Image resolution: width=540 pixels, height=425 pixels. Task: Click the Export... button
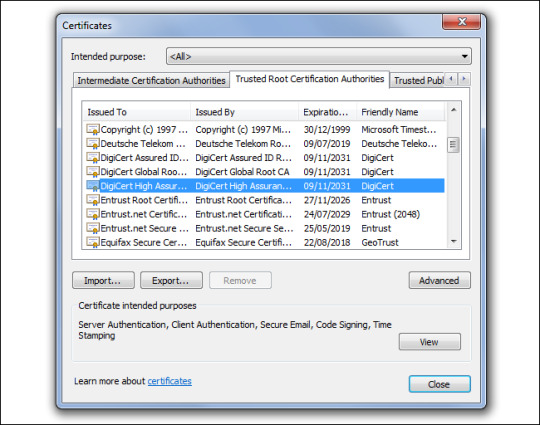point(171,280)
